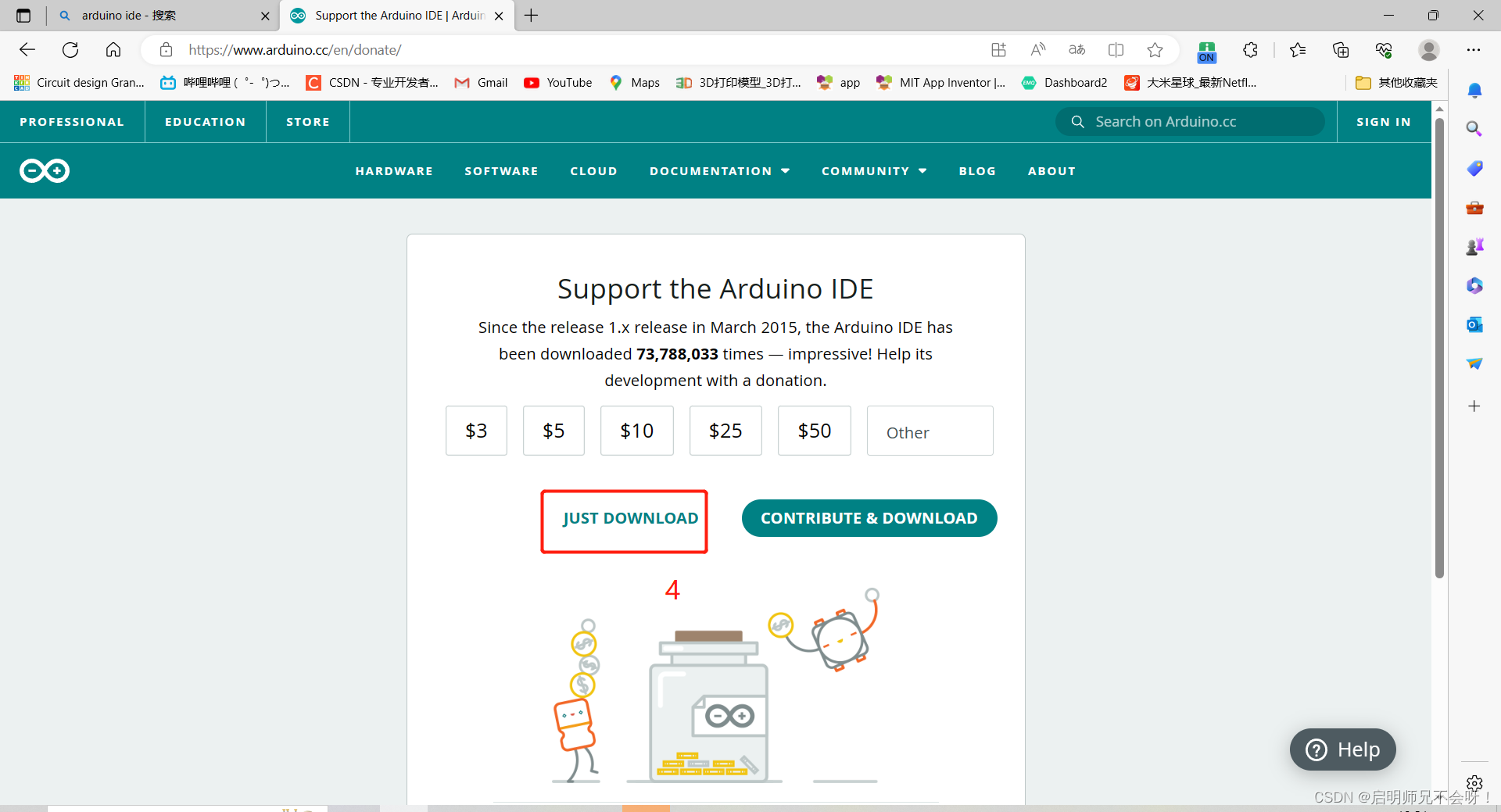The width and height of the screenshot is (1501, 812).
Task: Click the user profile avatar
Action: pos(1429,50)
